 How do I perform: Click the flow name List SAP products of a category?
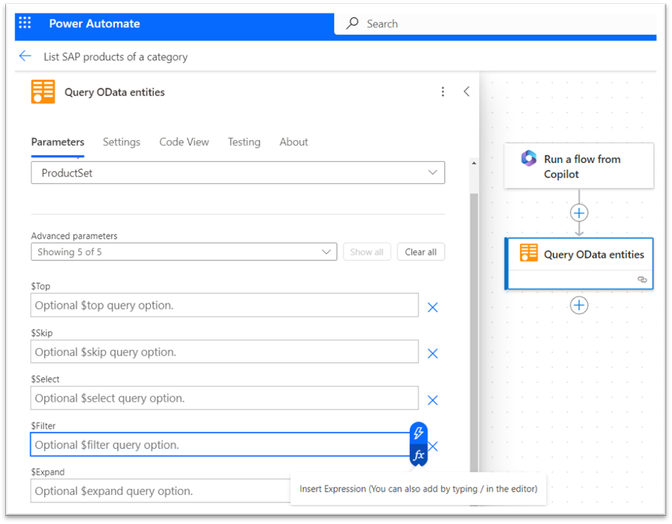[x=116, y=57]
